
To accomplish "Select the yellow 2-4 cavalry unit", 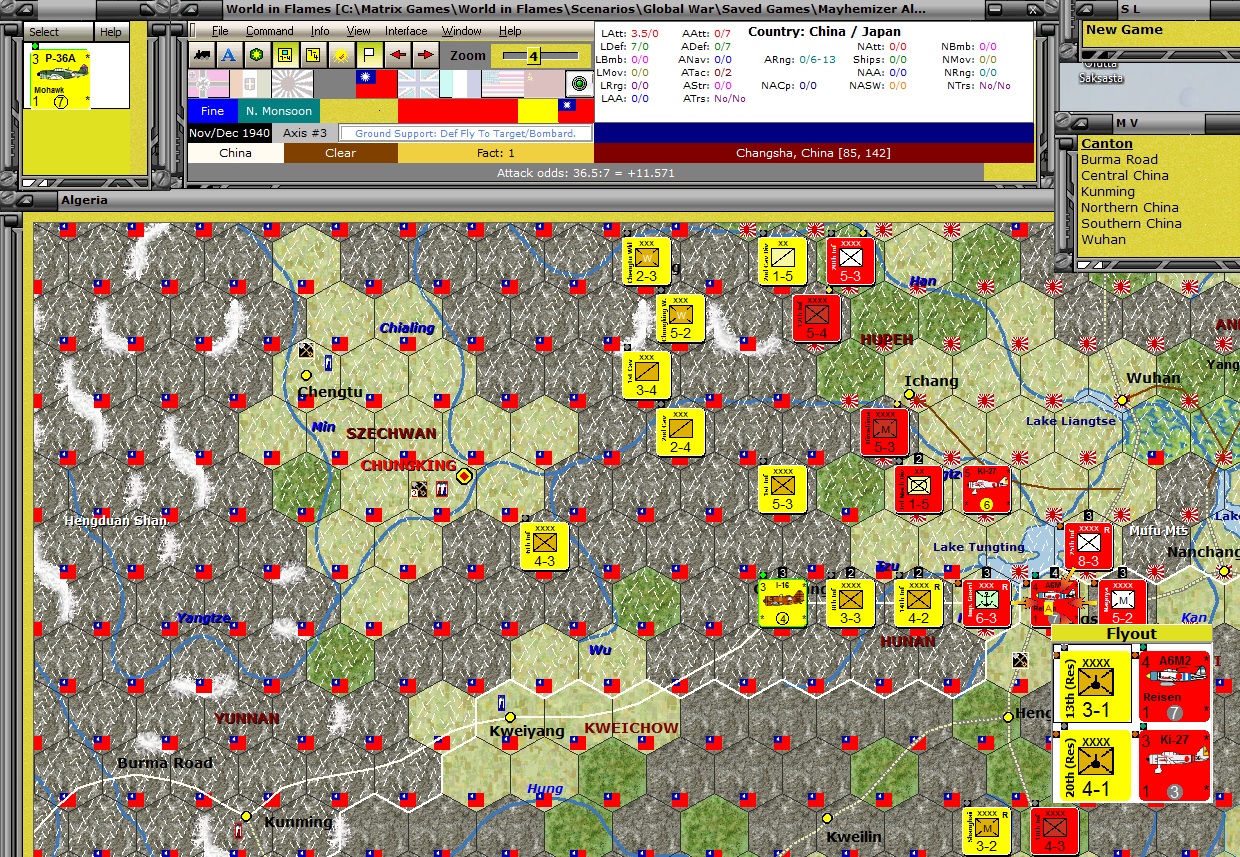I will [680, 433].
